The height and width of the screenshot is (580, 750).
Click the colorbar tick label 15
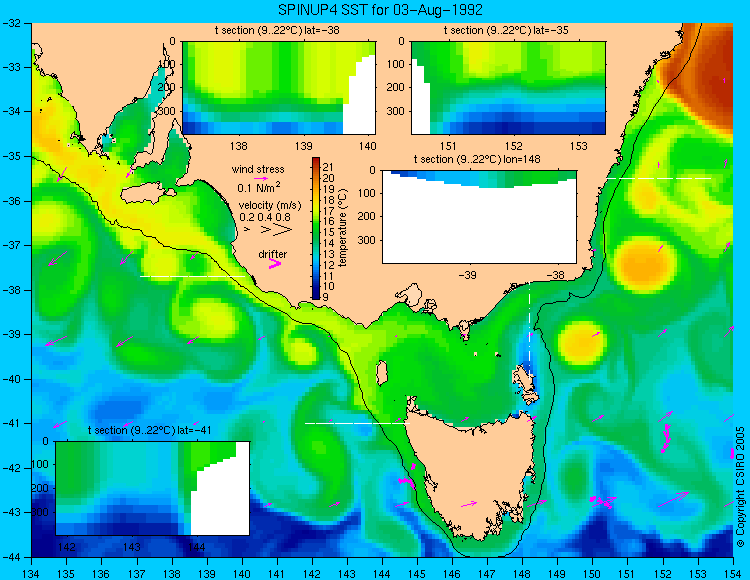pyautogui.click(x=328, y=232)
